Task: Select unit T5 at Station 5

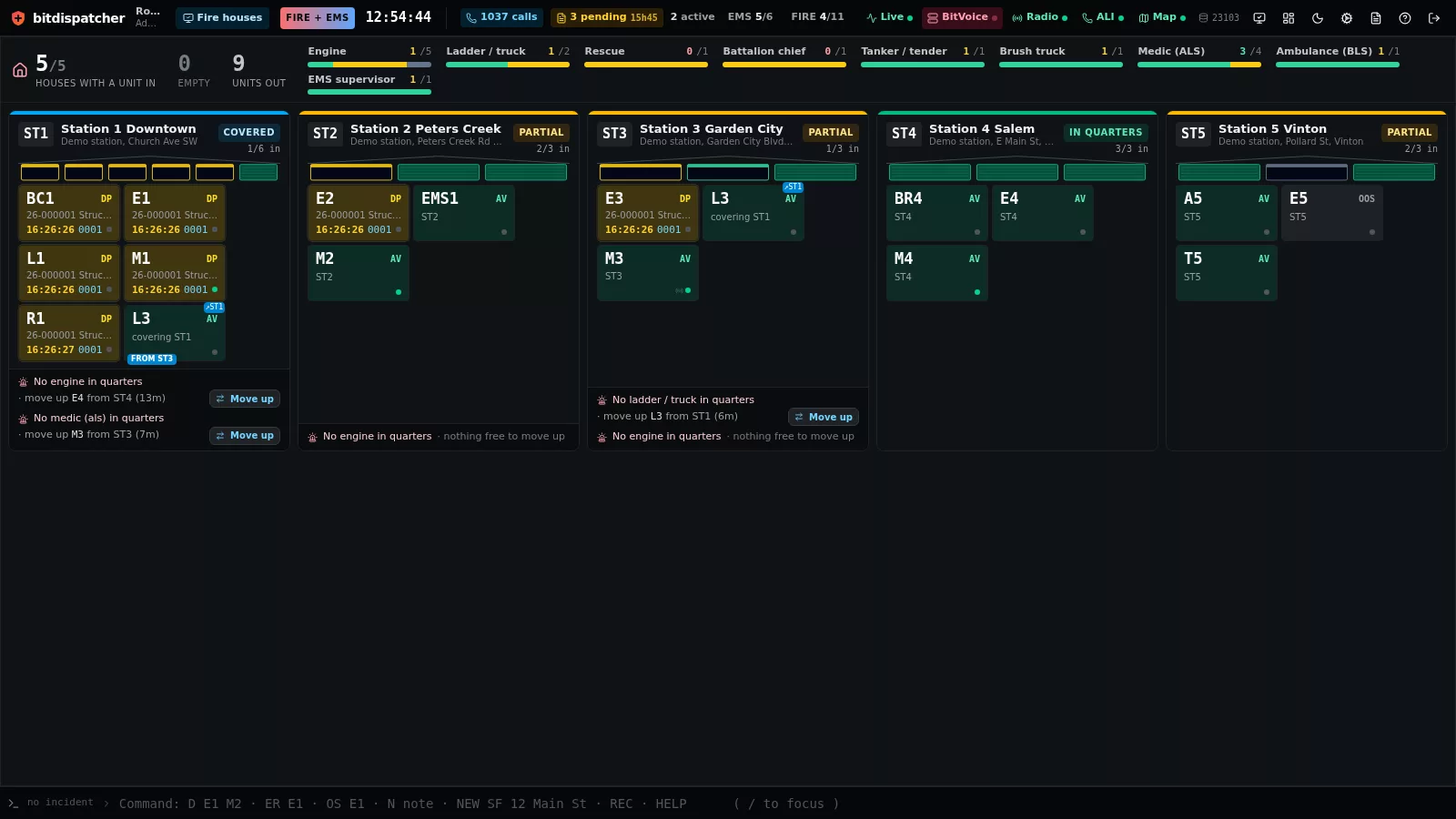Action: (x=1227, y=273)
